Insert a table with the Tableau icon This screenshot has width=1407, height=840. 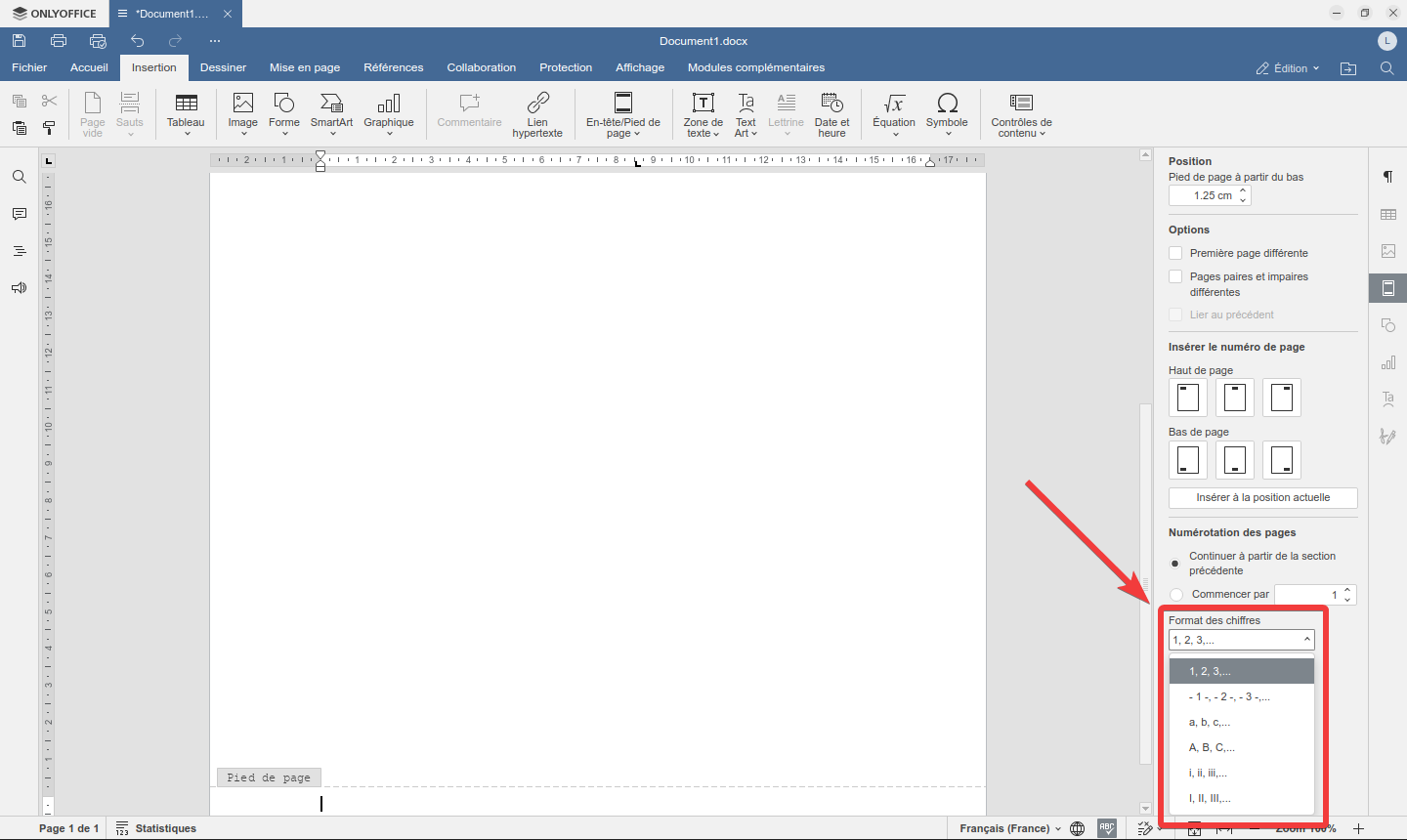point(186,113)
